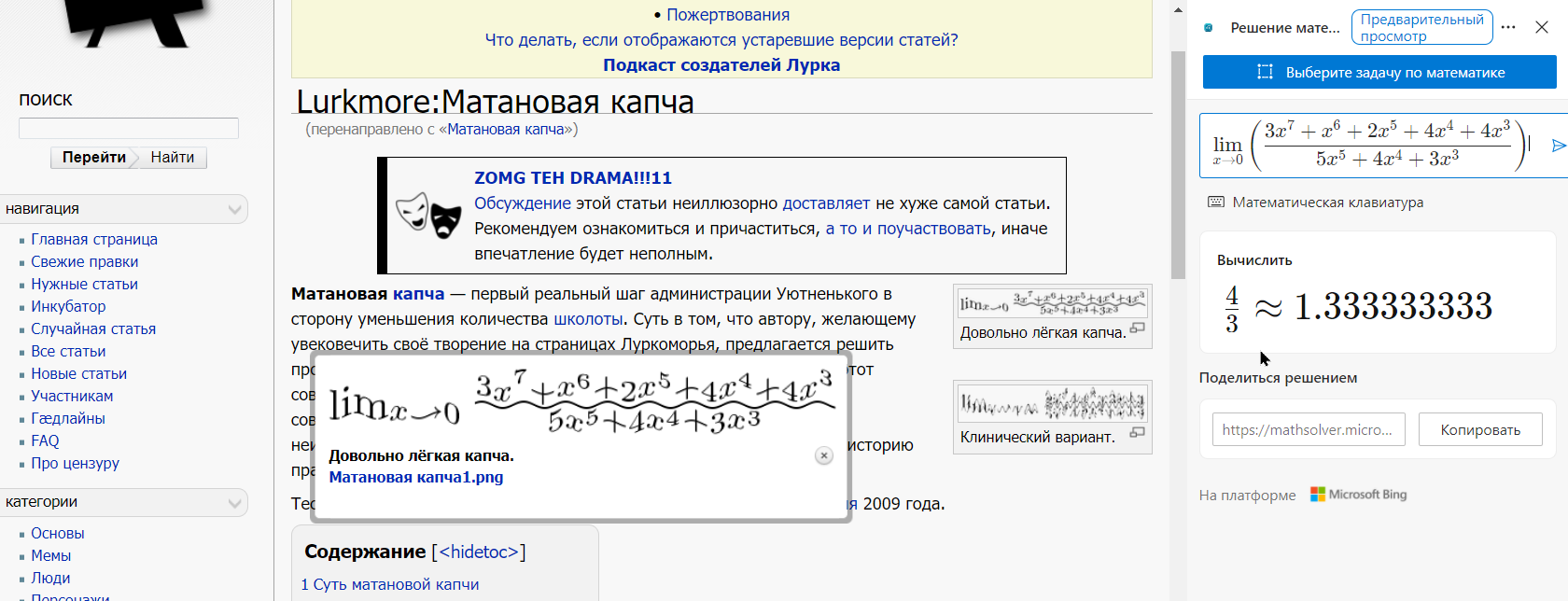Close the image preview popup
This screenshot has width=1568, height=601.
point(823,455)
